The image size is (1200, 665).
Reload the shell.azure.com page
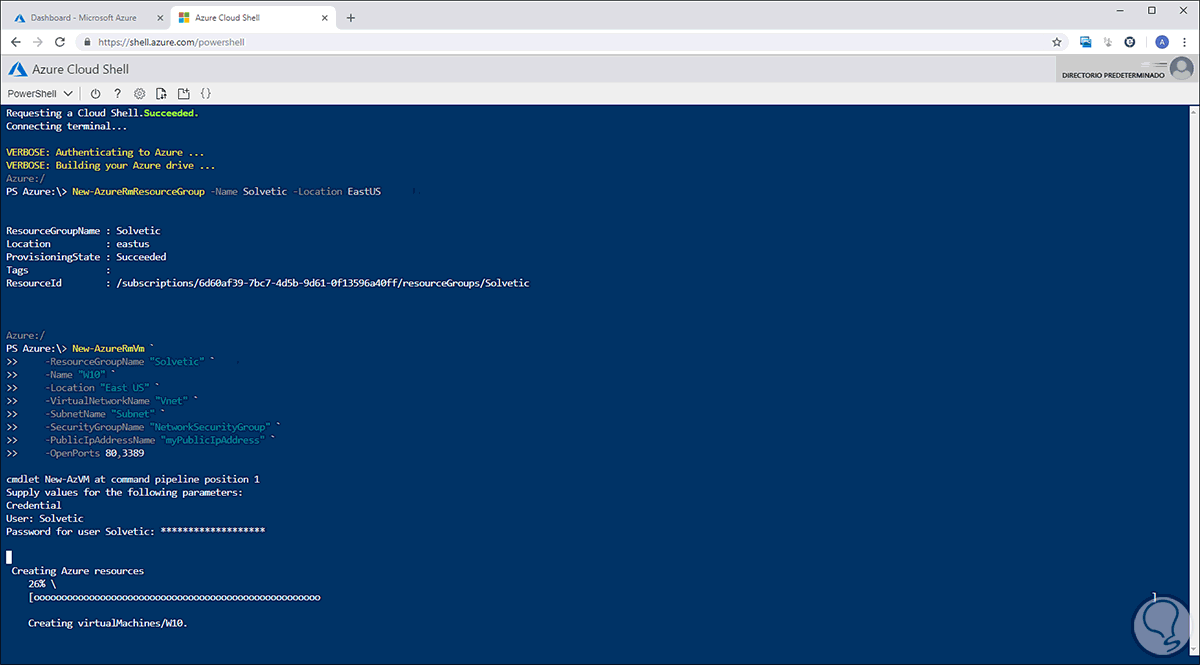(60, 42)
